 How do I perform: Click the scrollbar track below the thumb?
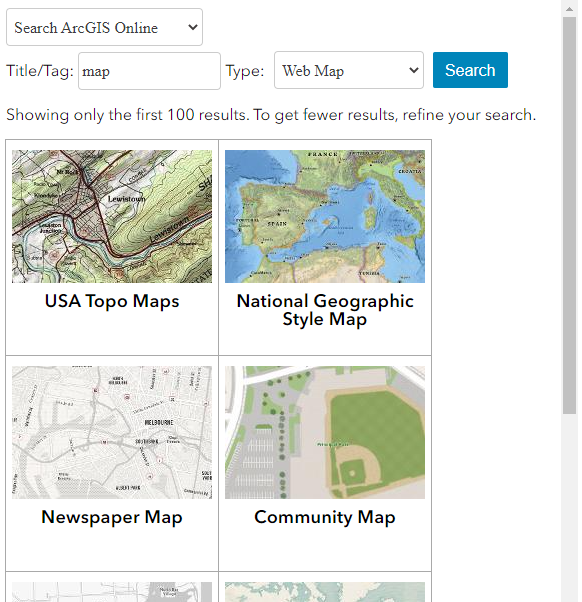click(569, 507)
